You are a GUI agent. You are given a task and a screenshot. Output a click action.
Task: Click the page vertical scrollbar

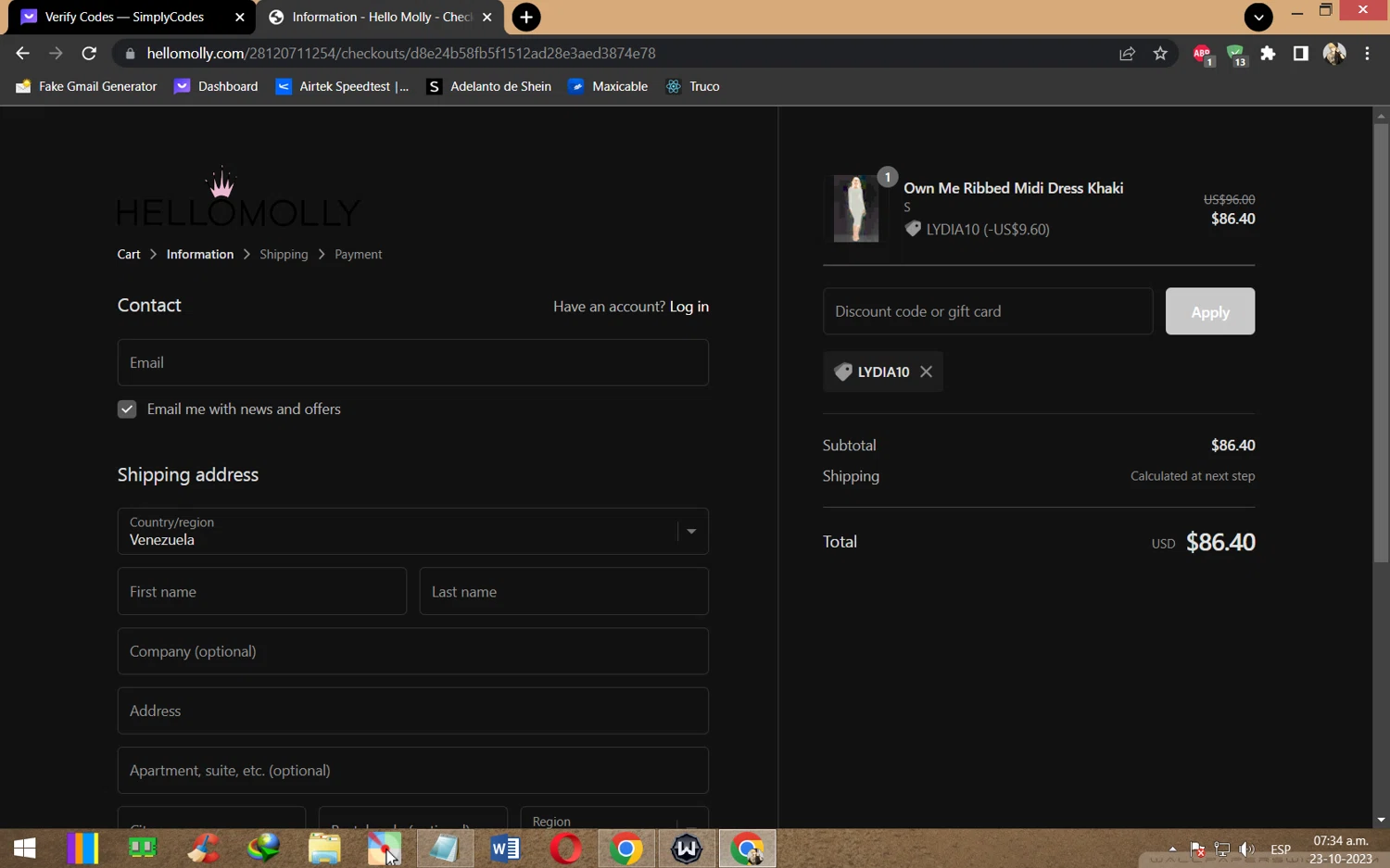(x=1381, y=343)
